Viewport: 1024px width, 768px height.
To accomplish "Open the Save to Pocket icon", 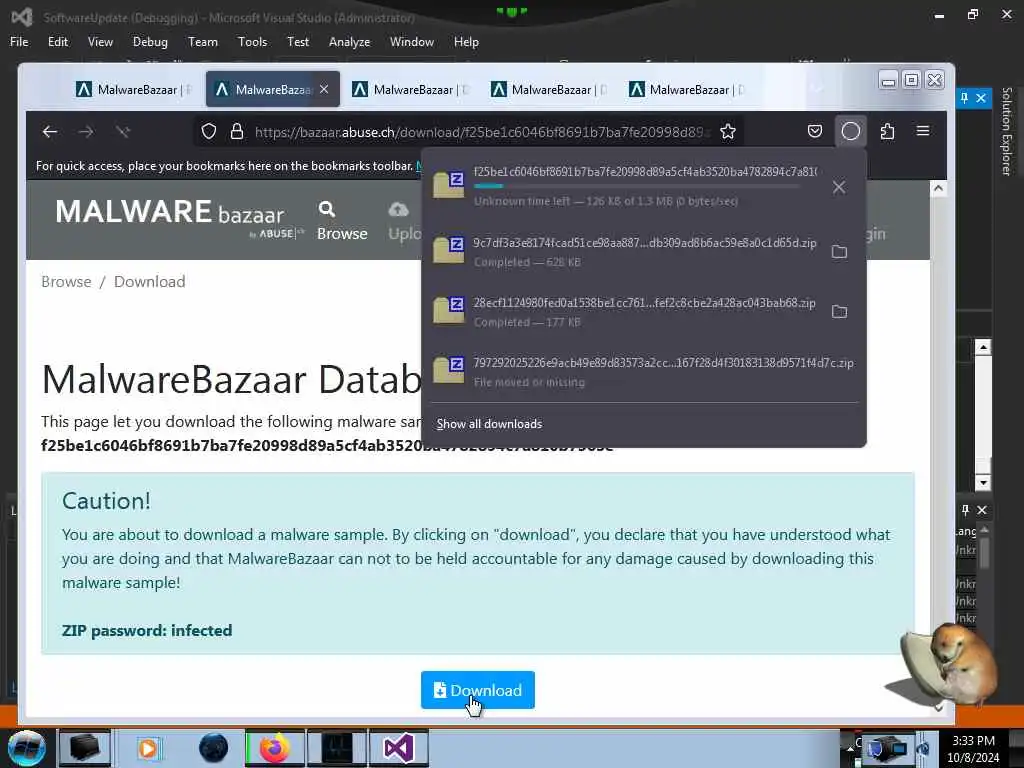I will 814,131.
